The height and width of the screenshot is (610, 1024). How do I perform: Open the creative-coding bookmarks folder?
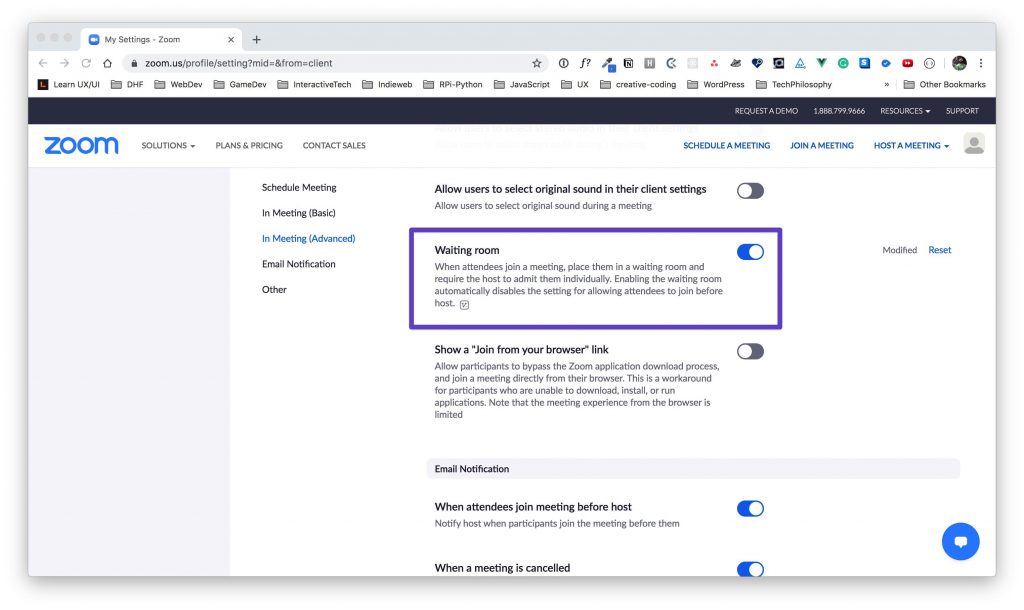point(637,84)
